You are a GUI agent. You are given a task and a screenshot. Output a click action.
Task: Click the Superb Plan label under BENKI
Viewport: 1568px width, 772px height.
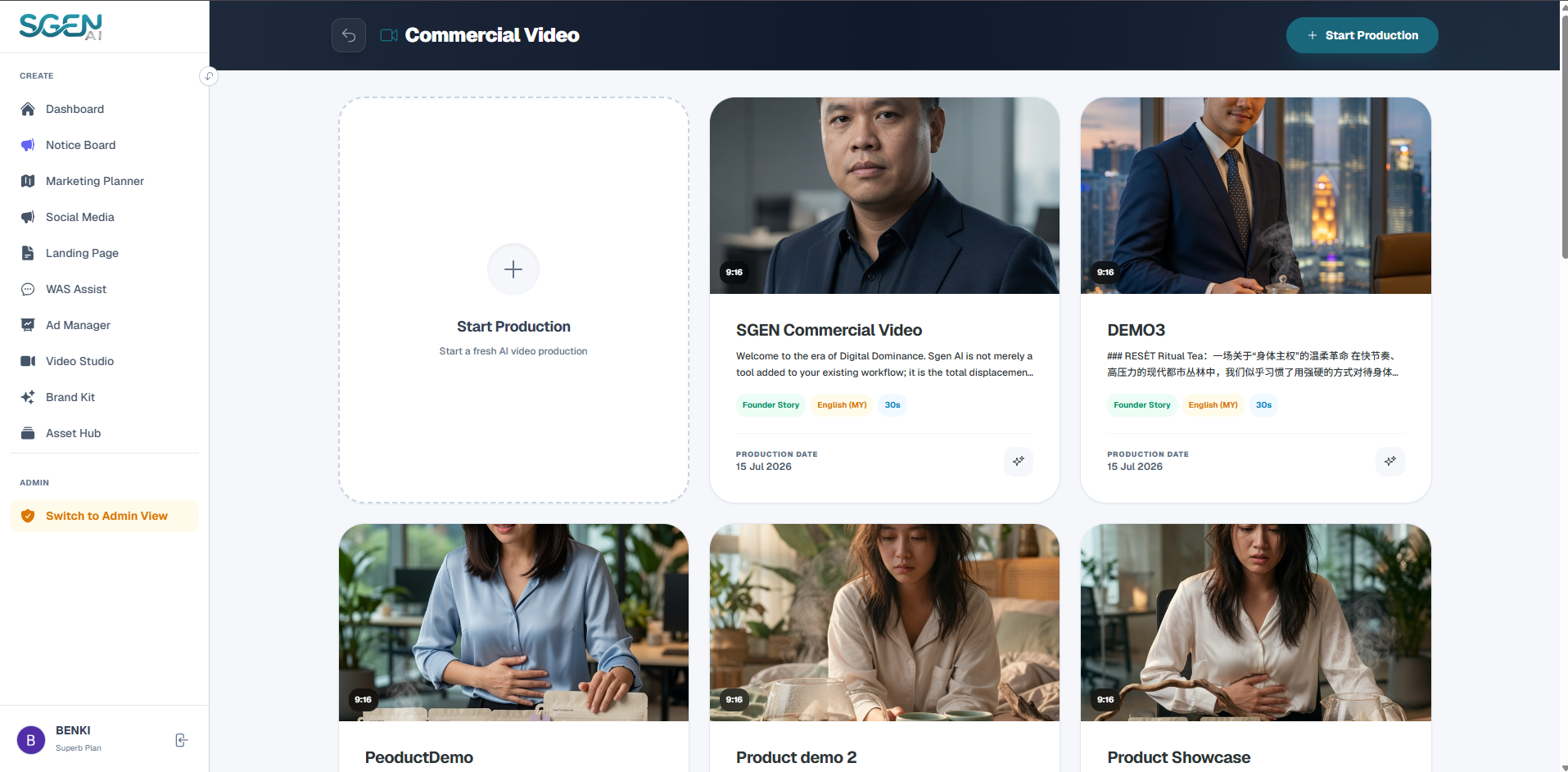[x=79, y=748]
